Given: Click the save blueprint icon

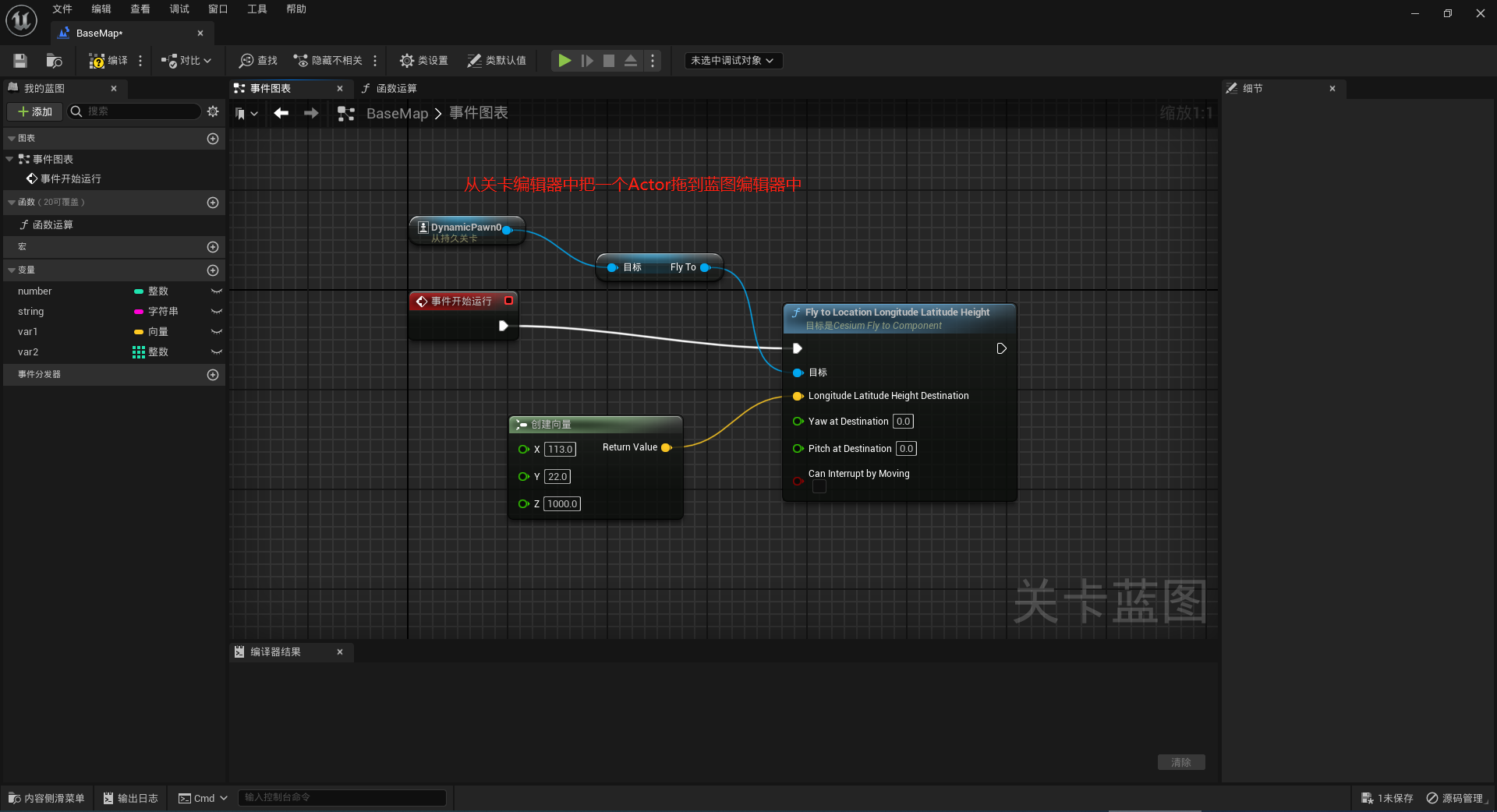Looking at the screenshot, I should click(x=20, y=61).
